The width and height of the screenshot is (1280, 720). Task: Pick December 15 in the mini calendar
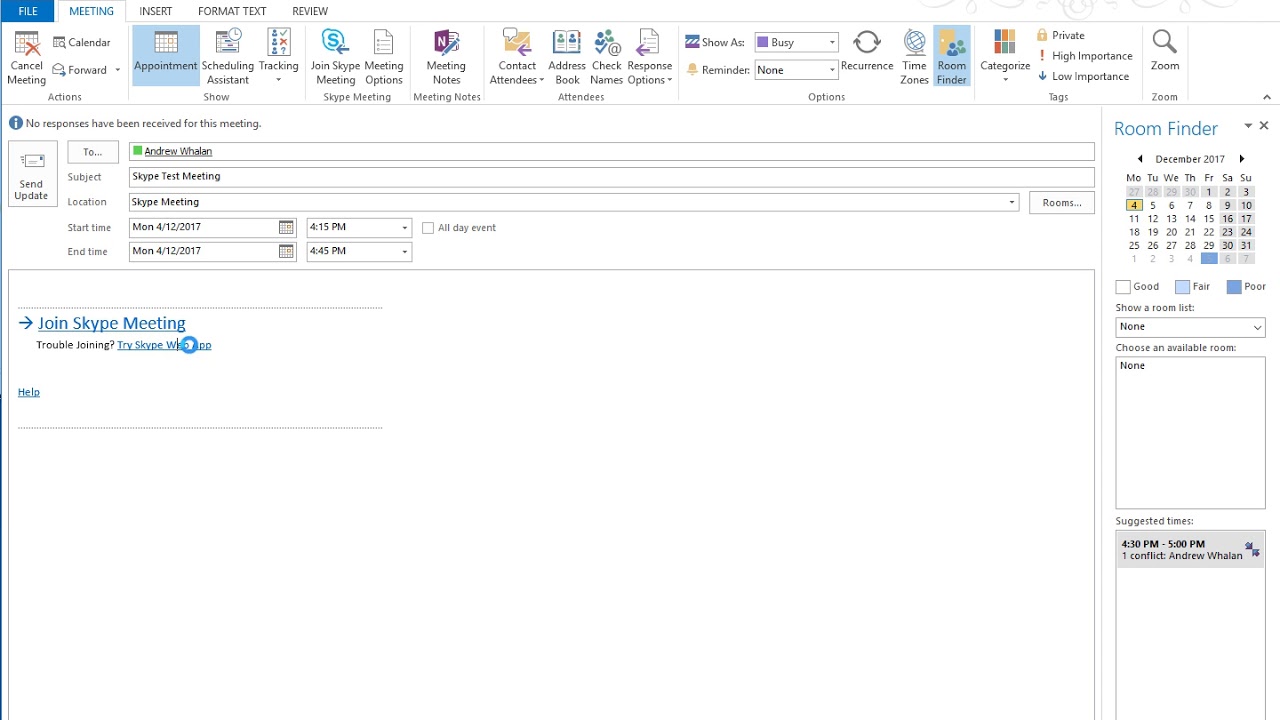coord(1209,218)
